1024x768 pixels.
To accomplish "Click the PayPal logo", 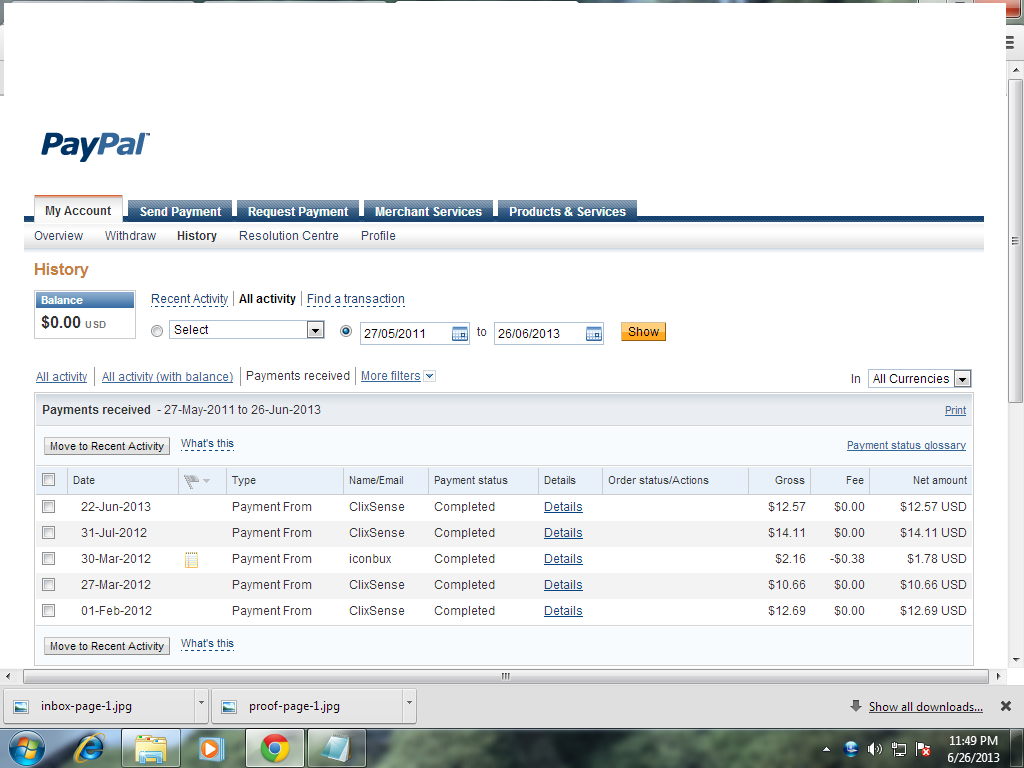I will pos(95,146).
